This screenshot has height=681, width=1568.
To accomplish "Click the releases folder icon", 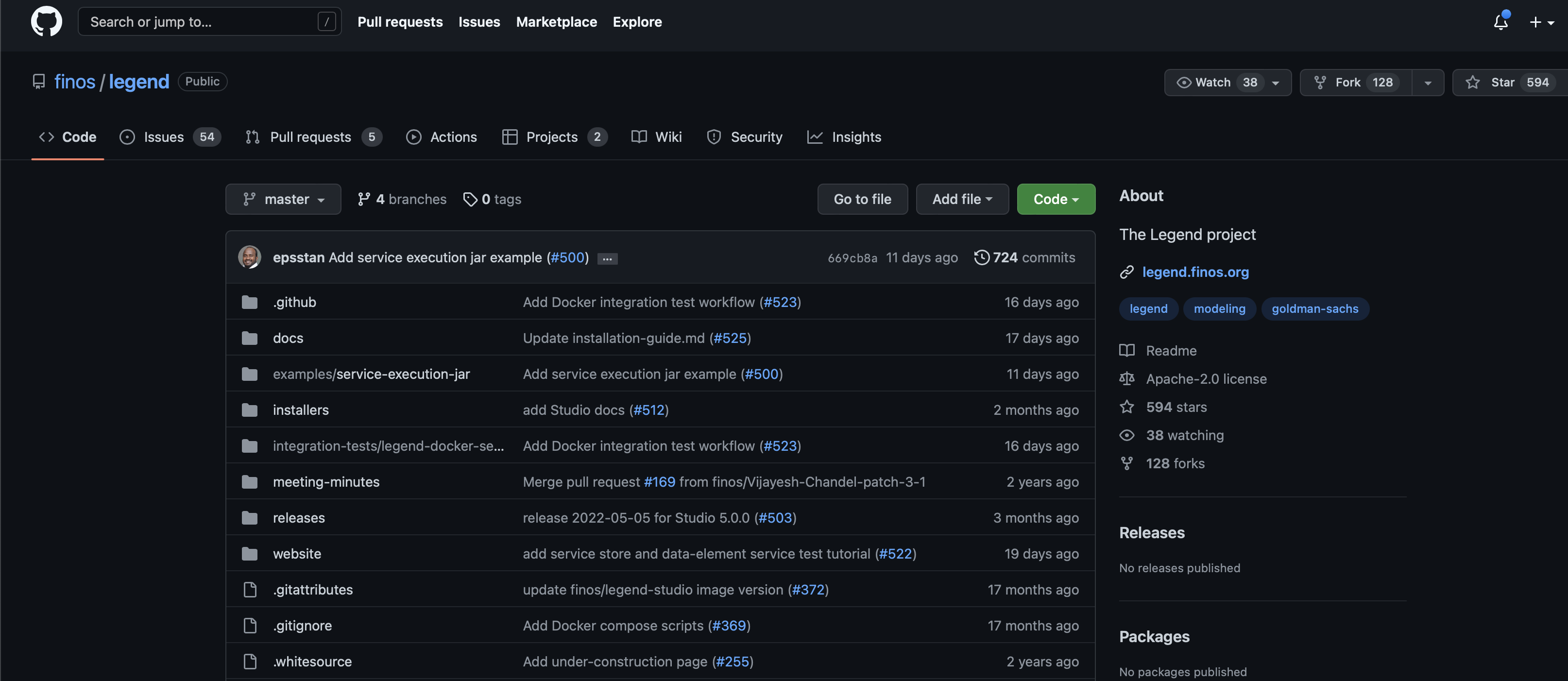I will [250, 517].
